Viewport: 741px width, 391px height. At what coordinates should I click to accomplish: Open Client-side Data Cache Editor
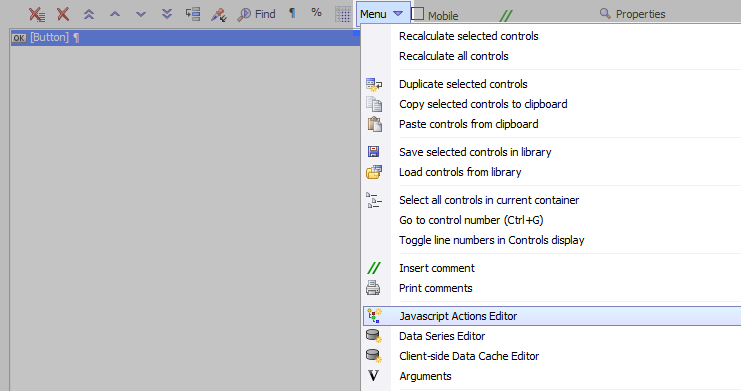tap(469, 356)
